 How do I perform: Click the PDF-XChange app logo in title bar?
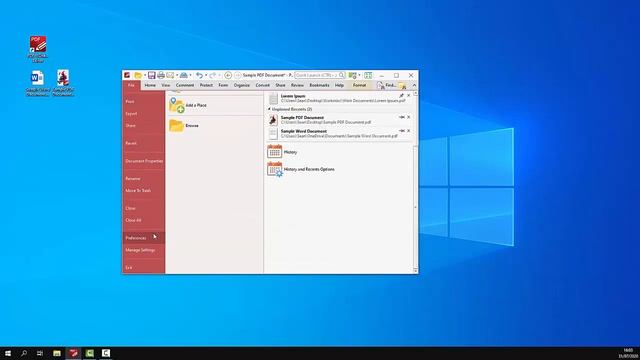click(127, 75)
